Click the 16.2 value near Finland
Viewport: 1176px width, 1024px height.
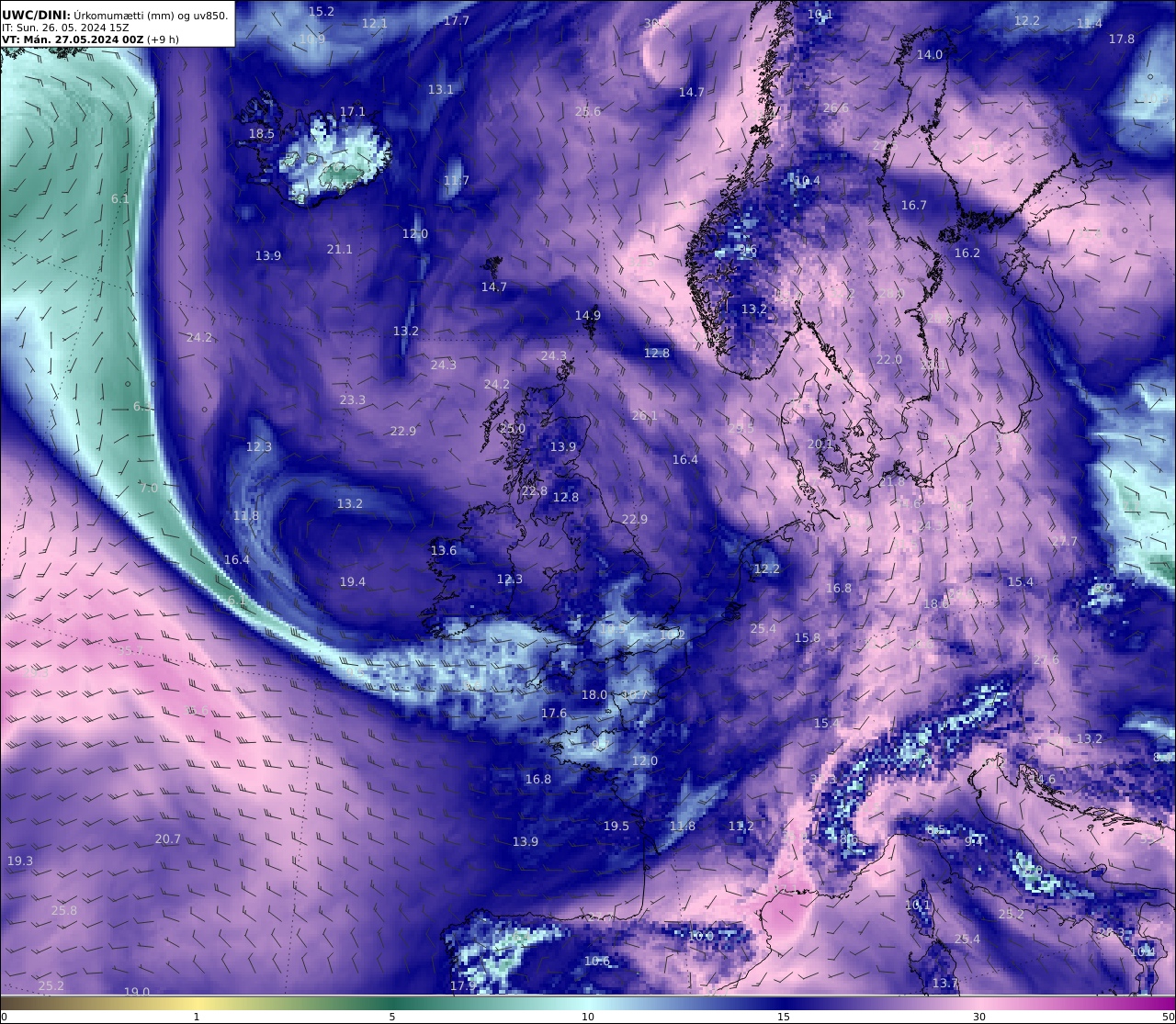pos(967,253)
